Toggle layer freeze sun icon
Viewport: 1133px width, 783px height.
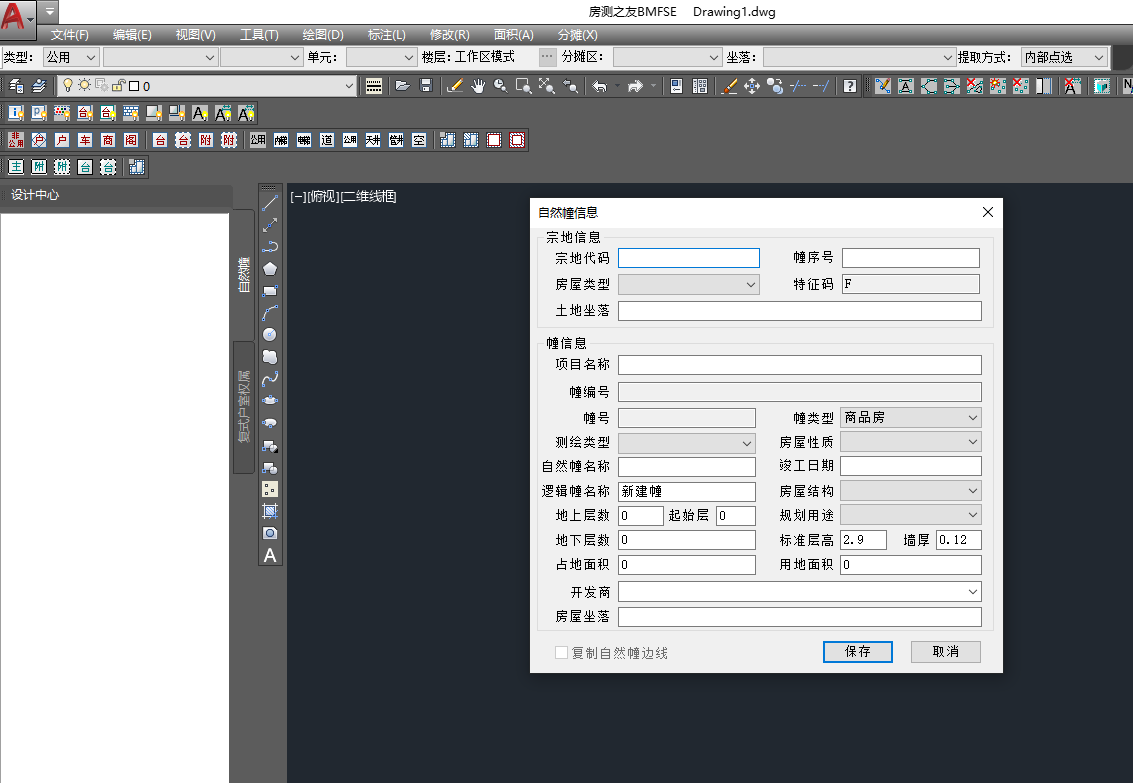(85, 85)
